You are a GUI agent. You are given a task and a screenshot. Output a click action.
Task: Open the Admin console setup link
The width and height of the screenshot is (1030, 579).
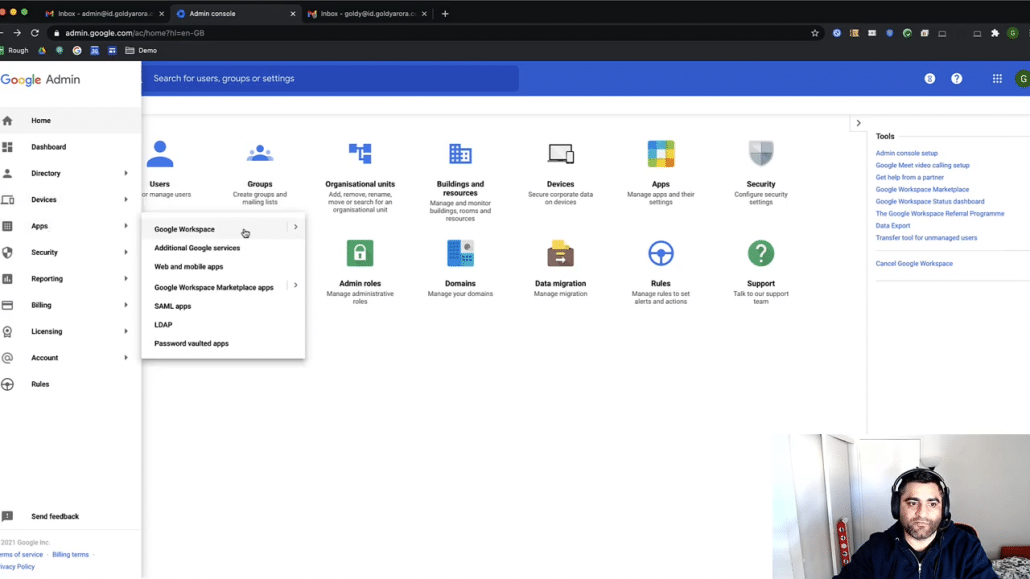point(907,153)
